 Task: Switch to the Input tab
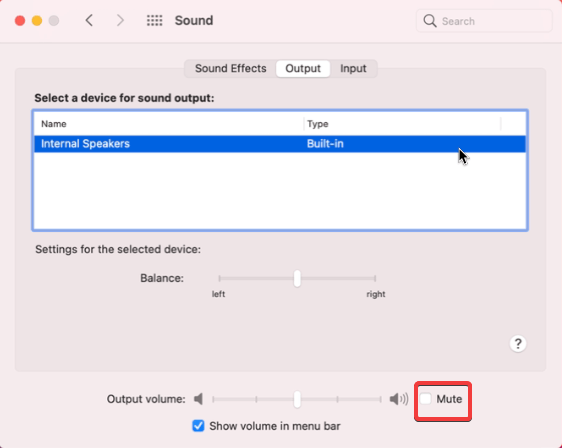(353, 68)
